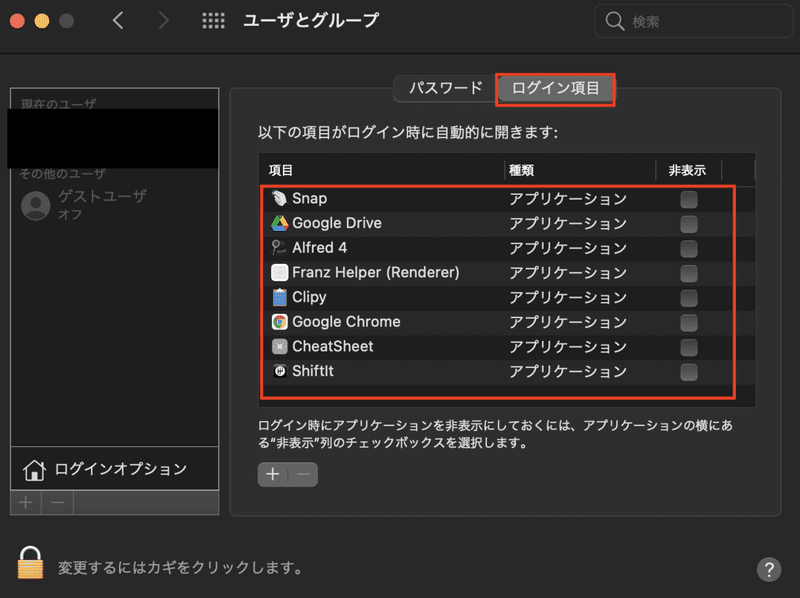Click the ゲストユーザ avatar icon
Screen dimensions: 800x598
36,205
